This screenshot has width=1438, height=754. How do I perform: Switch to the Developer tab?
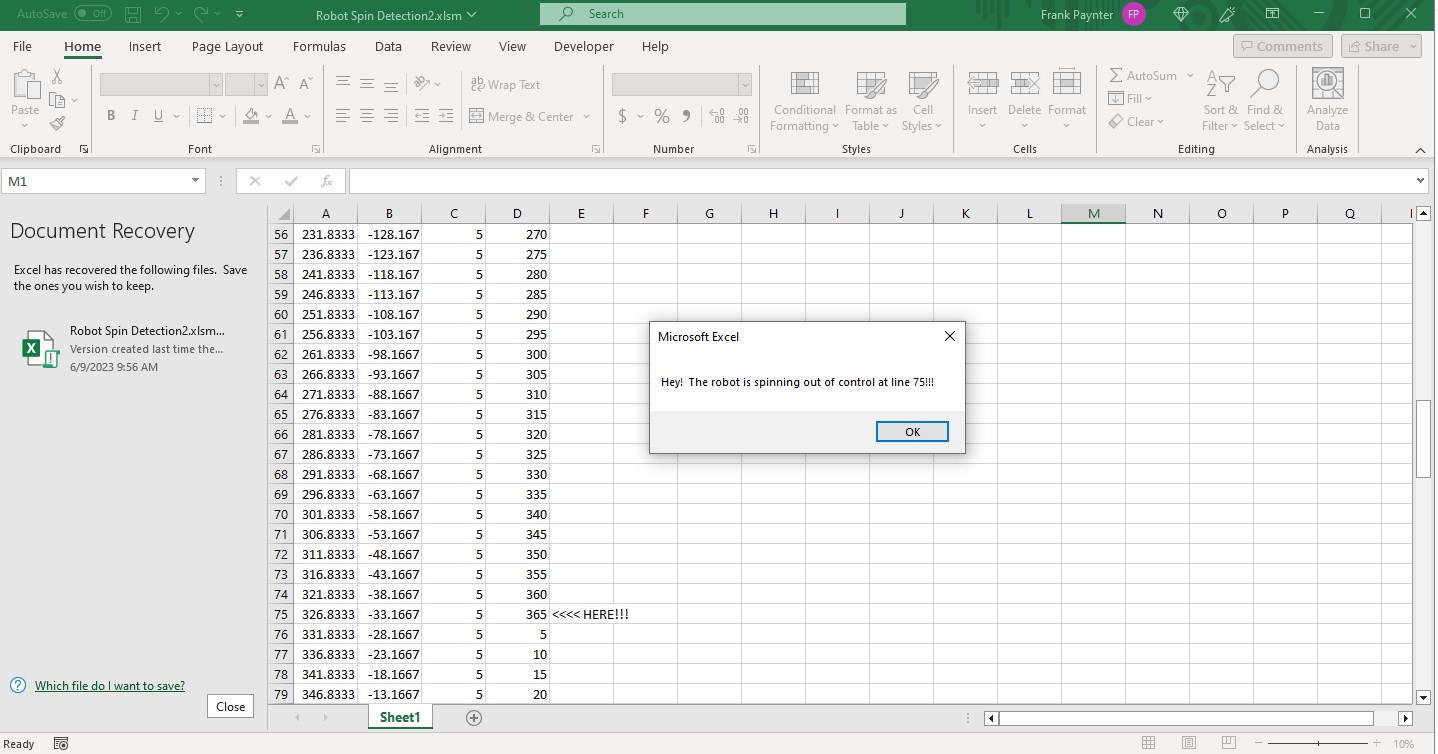pos(584,46)
